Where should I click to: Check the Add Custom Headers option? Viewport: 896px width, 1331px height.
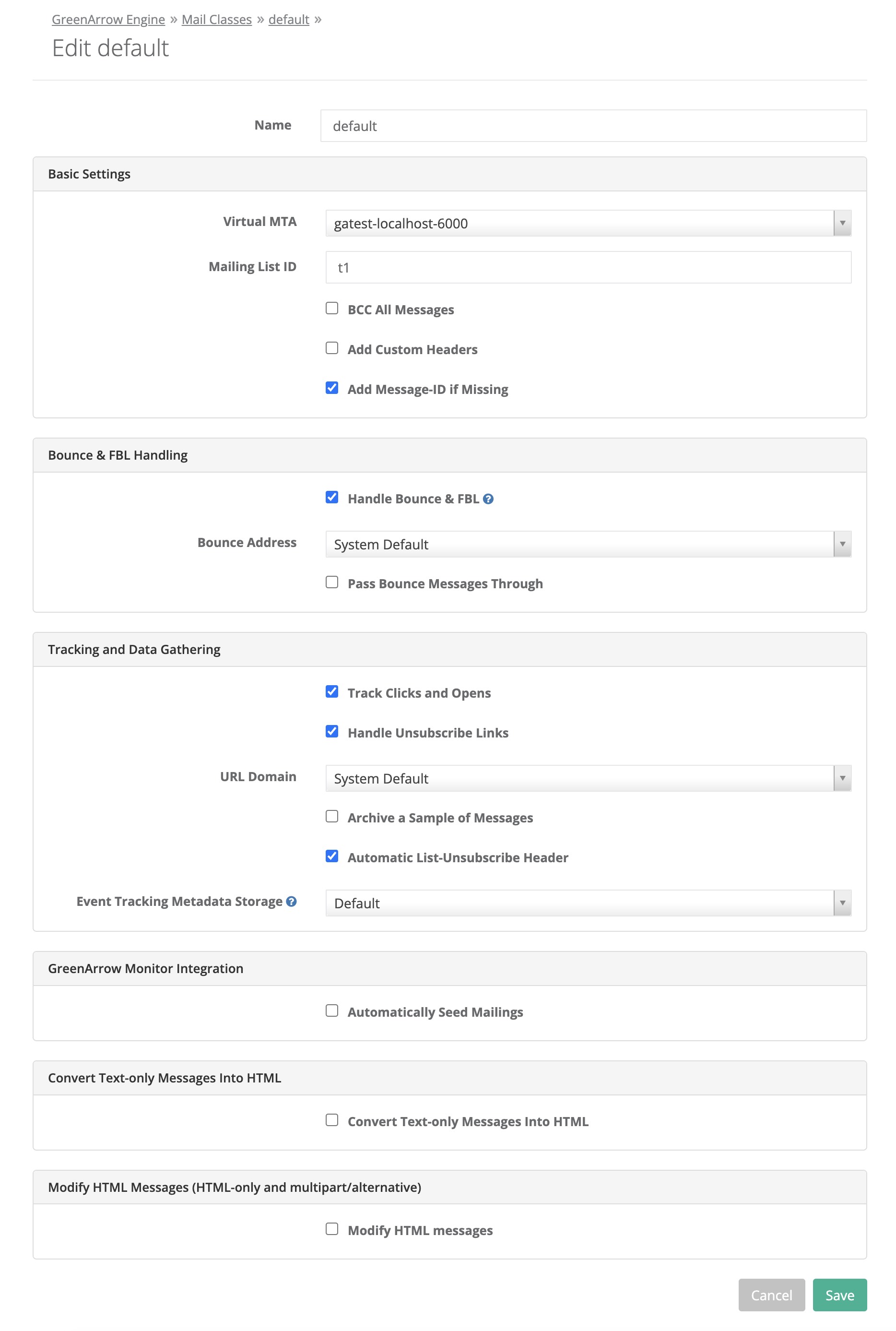[332, 348]
